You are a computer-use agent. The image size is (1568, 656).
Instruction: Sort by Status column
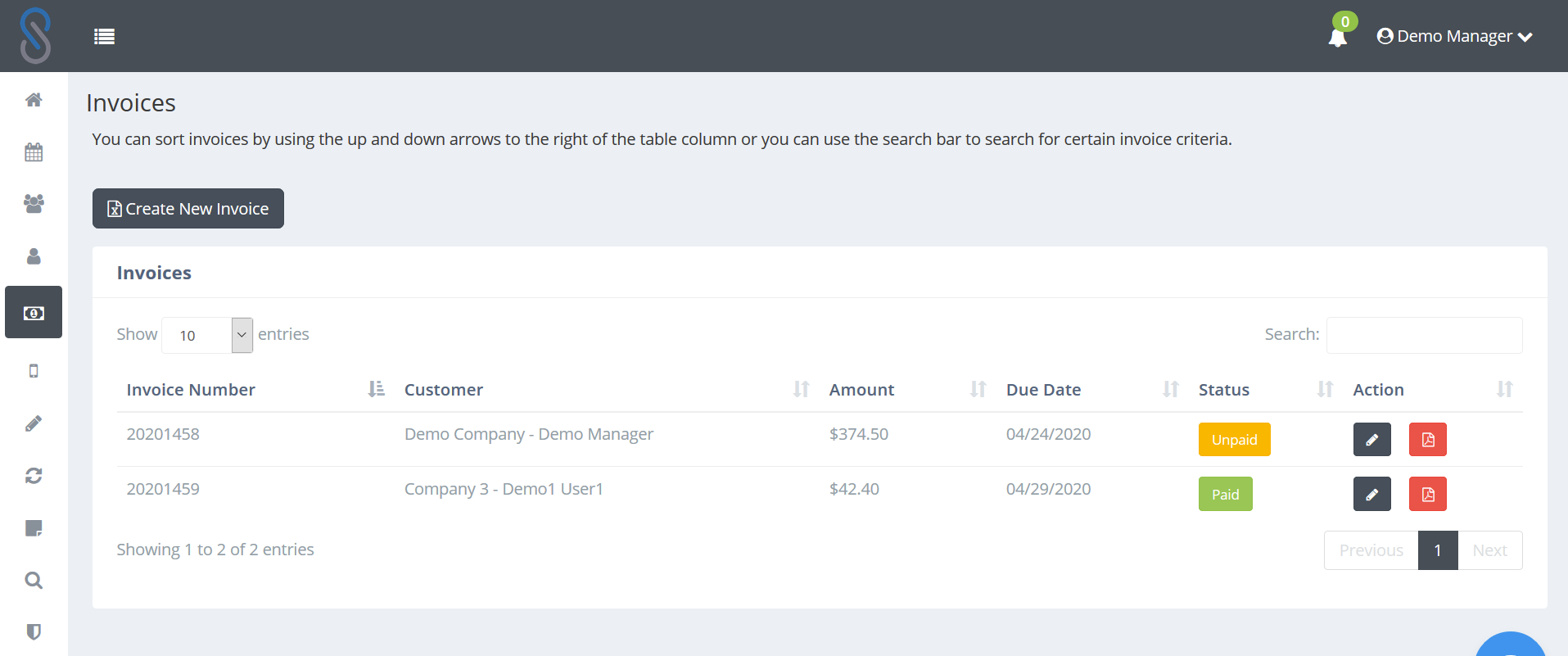click(x=1266, y=390)
